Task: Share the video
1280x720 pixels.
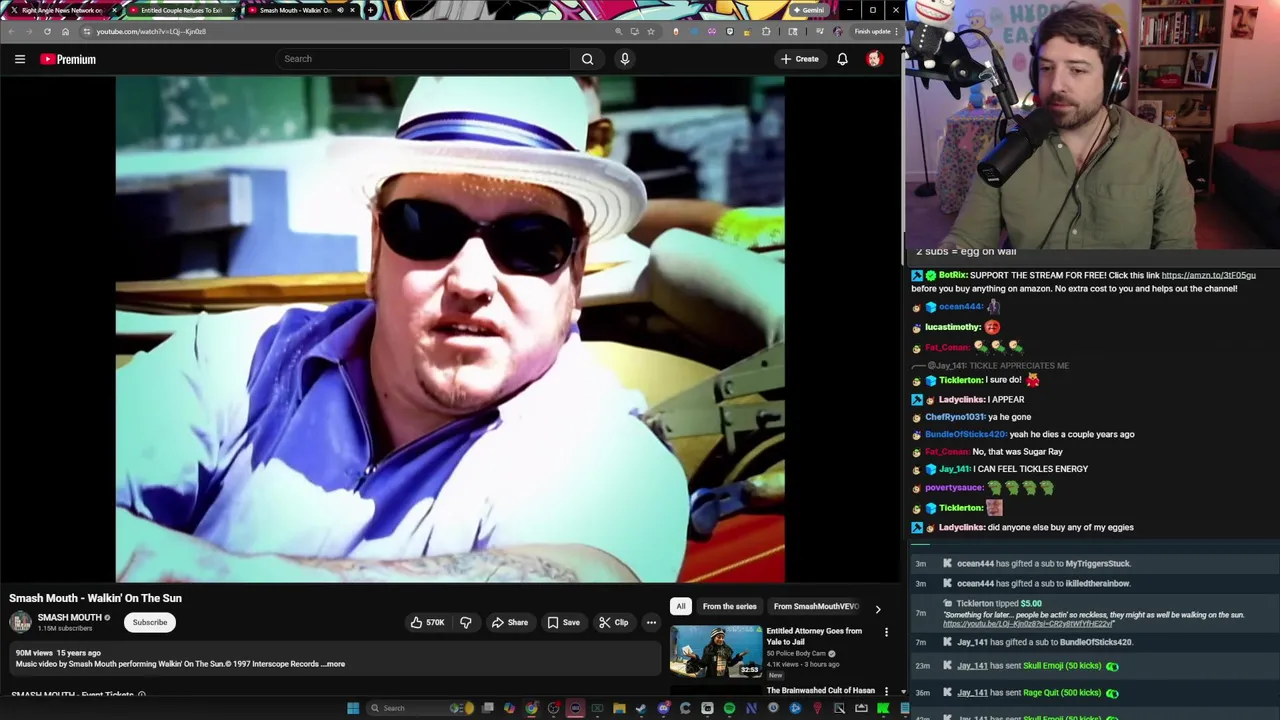Action: click(509, 622)
